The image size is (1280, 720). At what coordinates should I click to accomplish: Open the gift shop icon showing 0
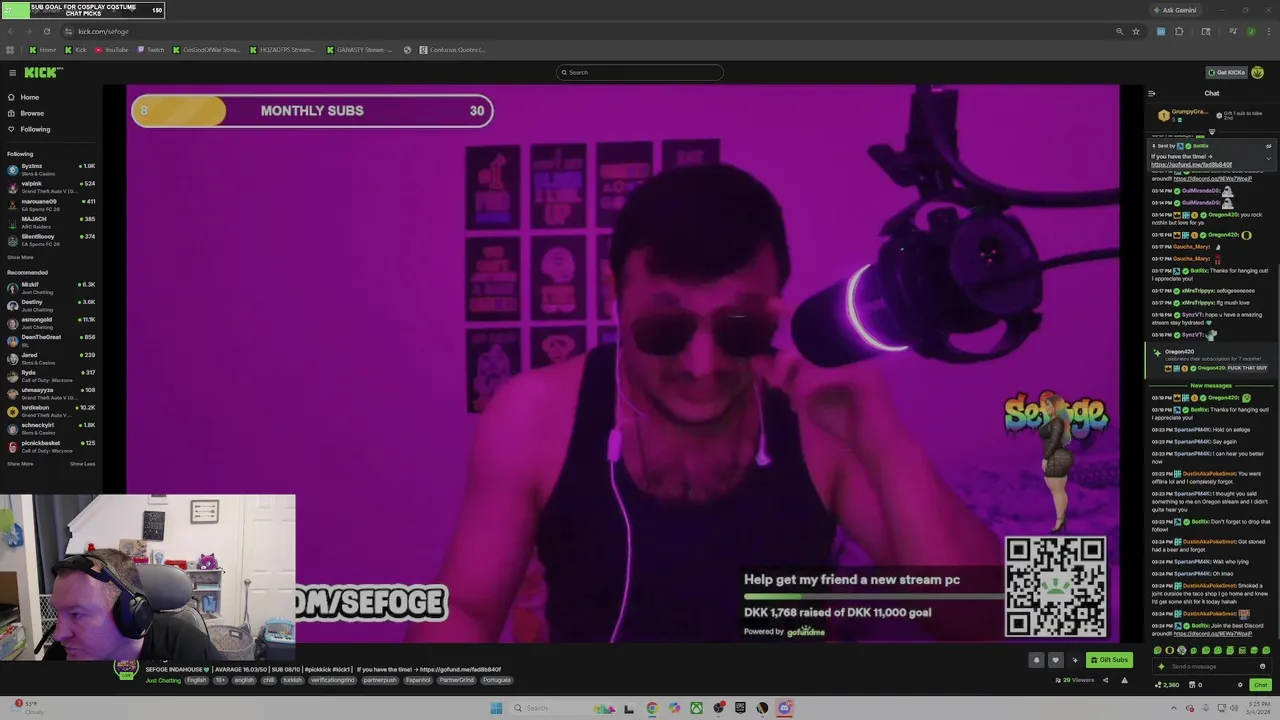pyautogui.click(x=1196, y=685)
